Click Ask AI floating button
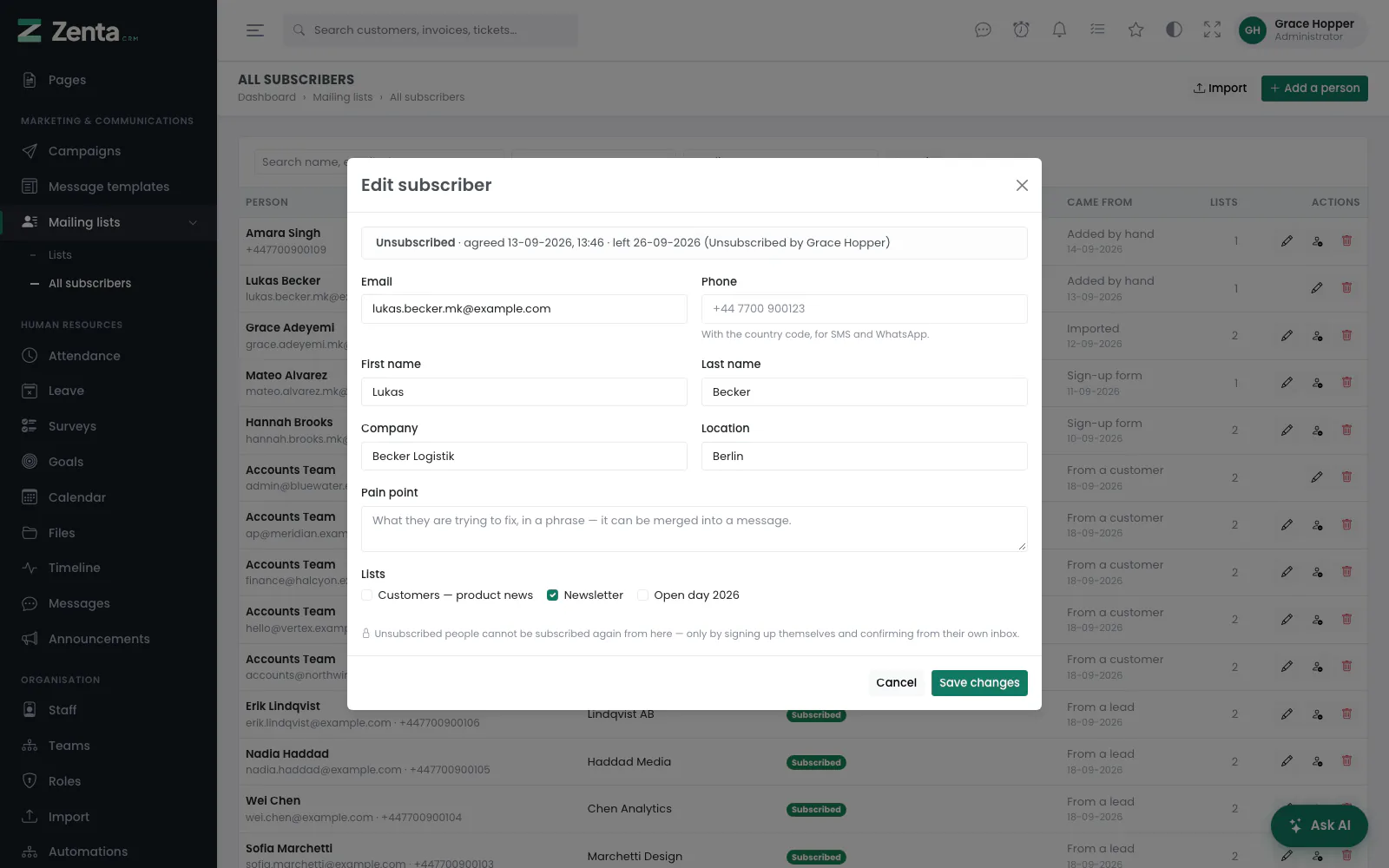1389x868 pixels. pos(1320,825)
